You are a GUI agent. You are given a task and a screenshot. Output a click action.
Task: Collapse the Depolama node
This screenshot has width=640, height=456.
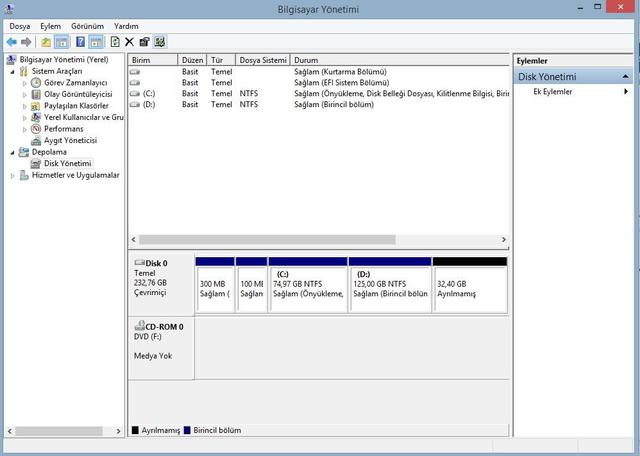13,153
